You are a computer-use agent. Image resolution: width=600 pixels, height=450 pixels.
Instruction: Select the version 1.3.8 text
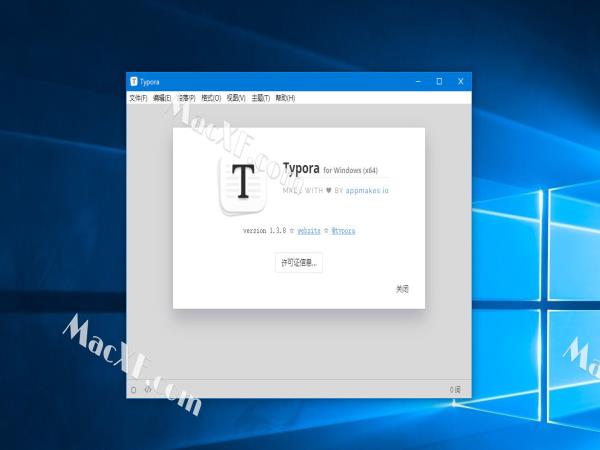264,231
